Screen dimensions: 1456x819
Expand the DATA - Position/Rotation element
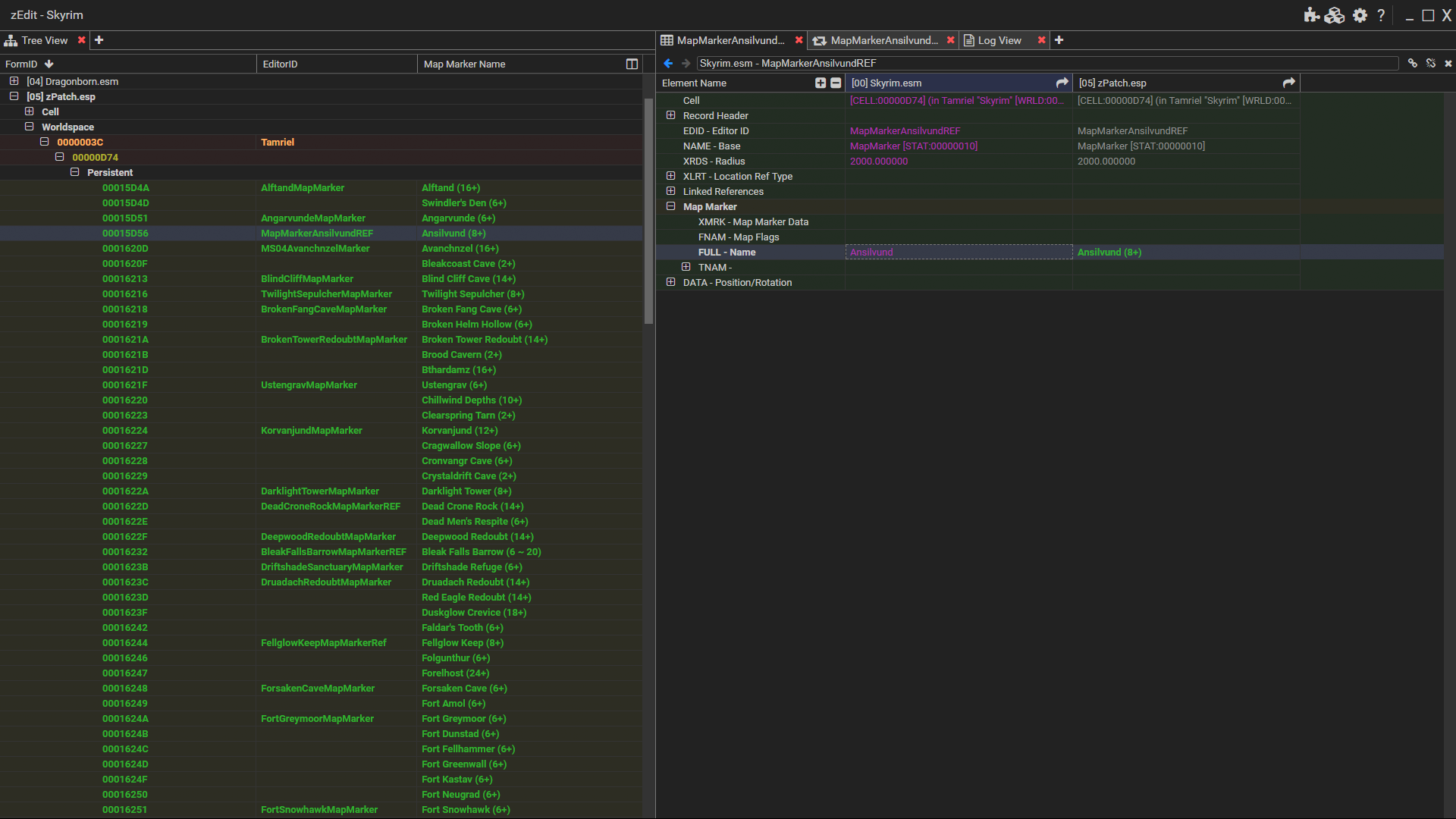pos(670,282)
